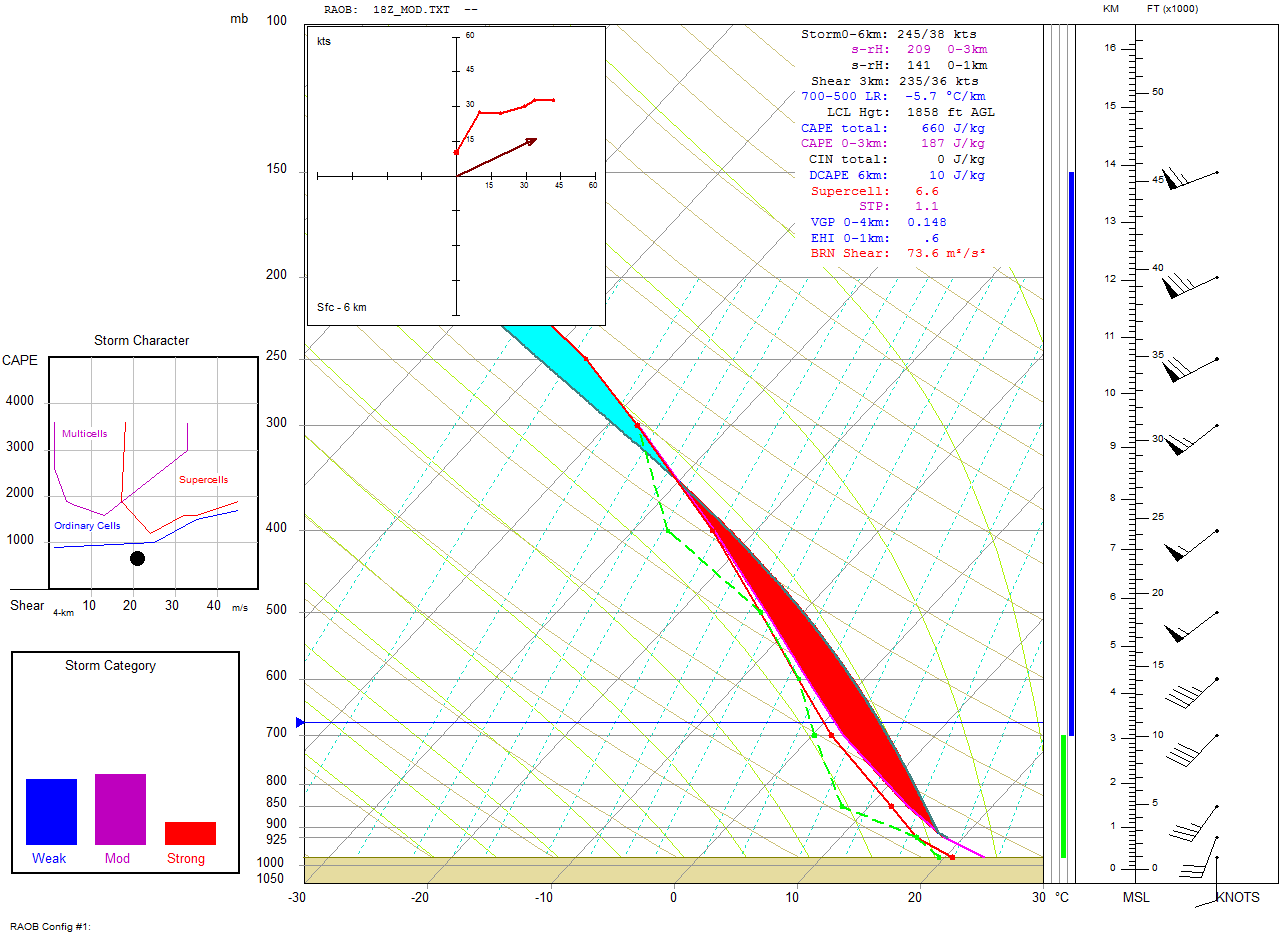This screenshot has width=1280, height=942.
Task: Select the purple Mod storm category bar
Action: [120, 809]
